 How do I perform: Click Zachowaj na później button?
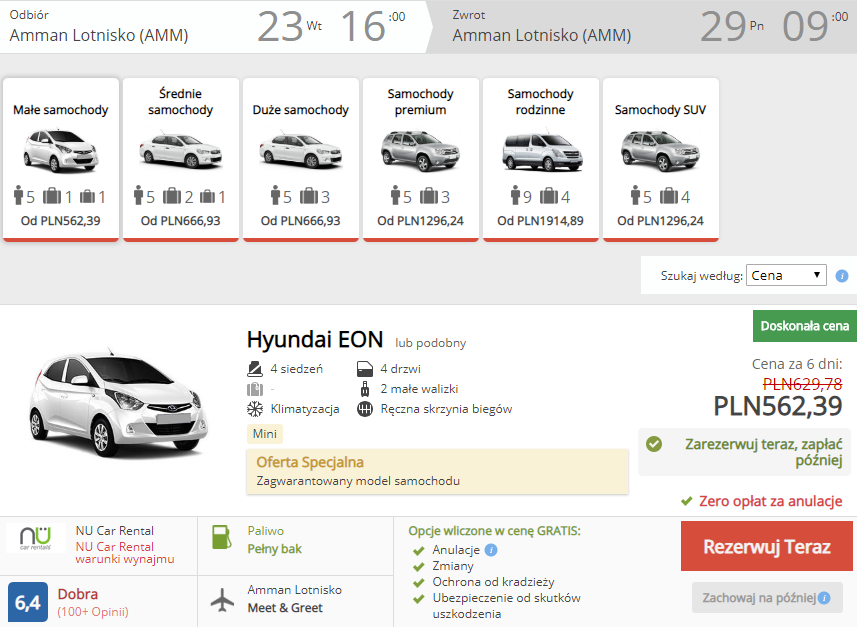coord(767,597)
